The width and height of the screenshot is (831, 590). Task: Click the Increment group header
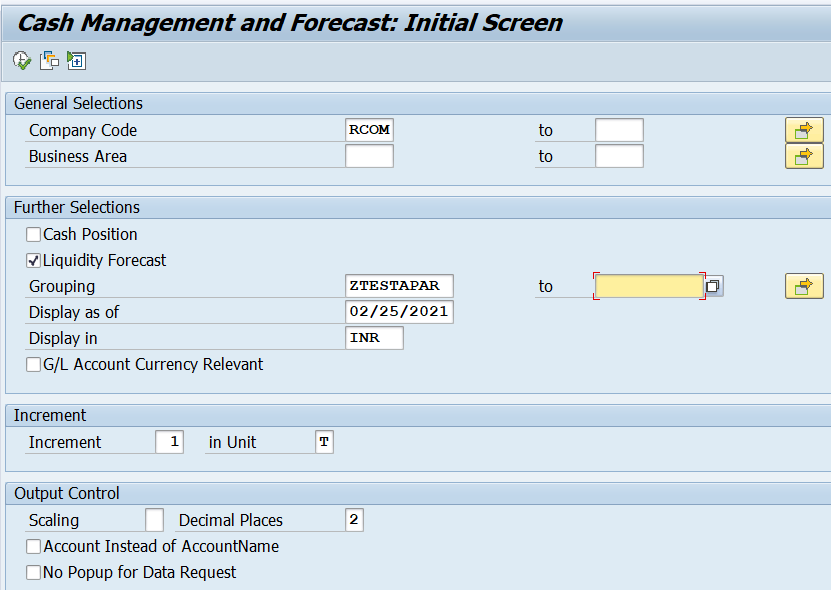[x=50, y=416]
